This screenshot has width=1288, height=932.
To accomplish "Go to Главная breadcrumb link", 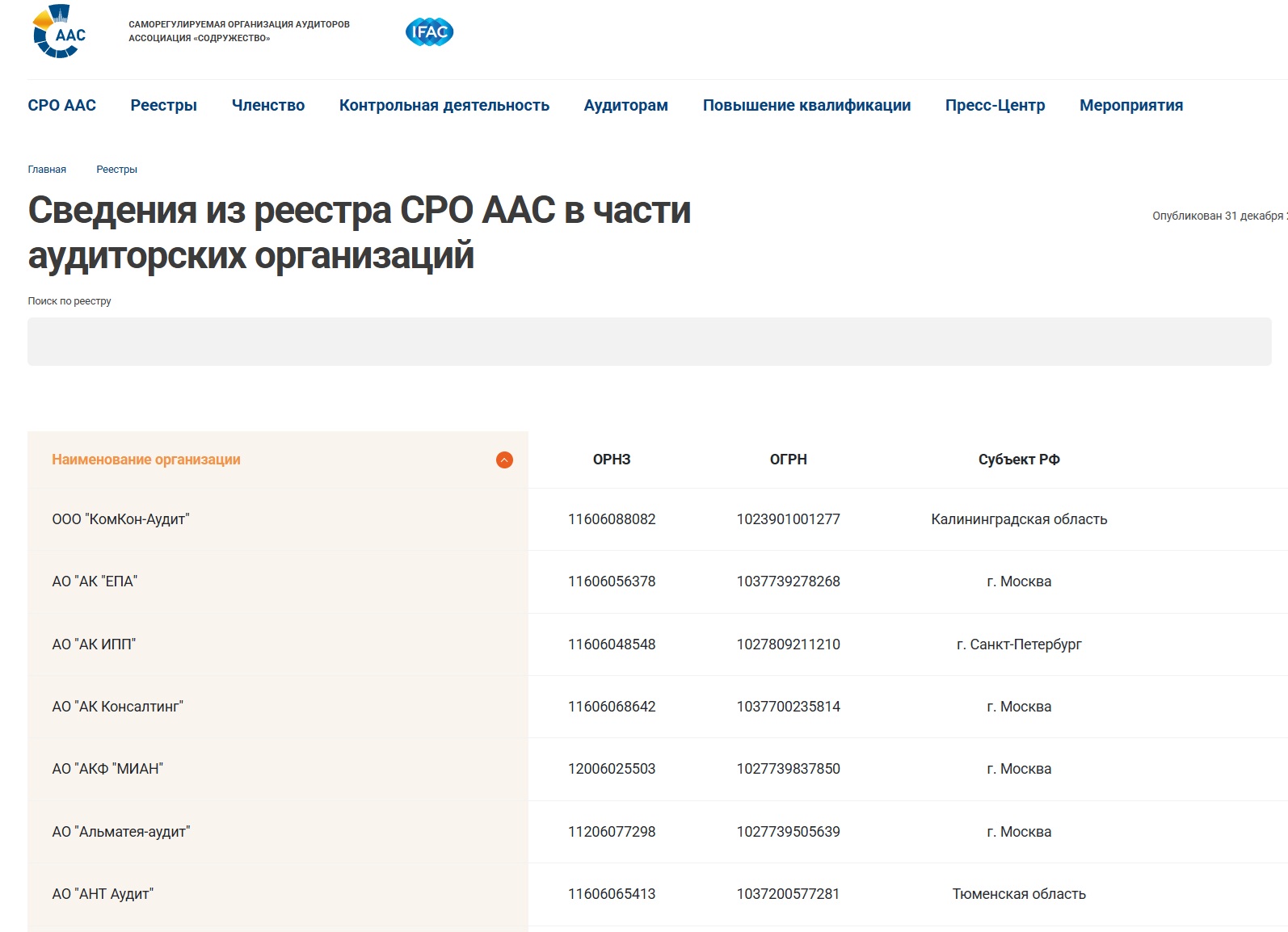I will (47, 170).
